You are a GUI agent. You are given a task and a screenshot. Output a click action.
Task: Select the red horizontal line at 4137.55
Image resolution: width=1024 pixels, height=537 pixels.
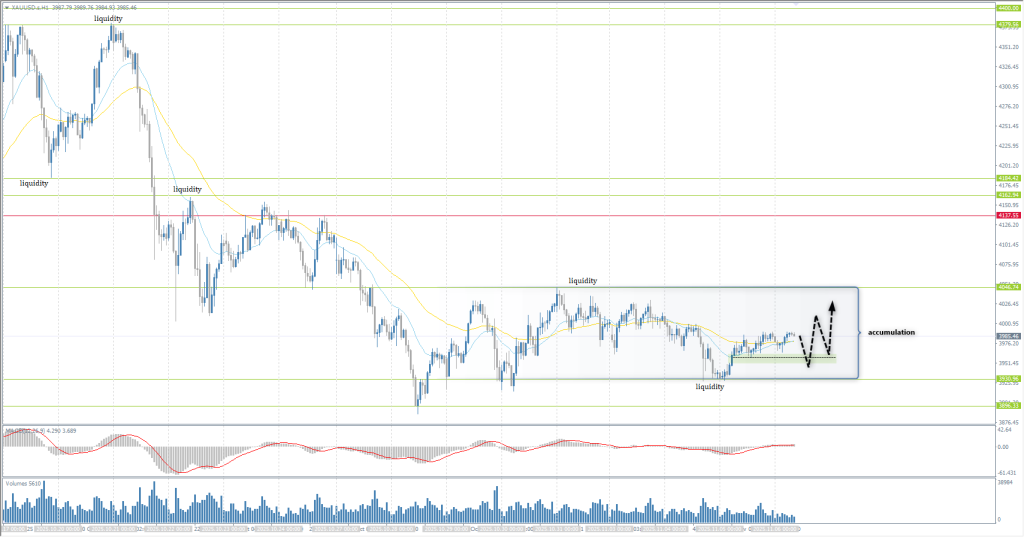point(500,215)
